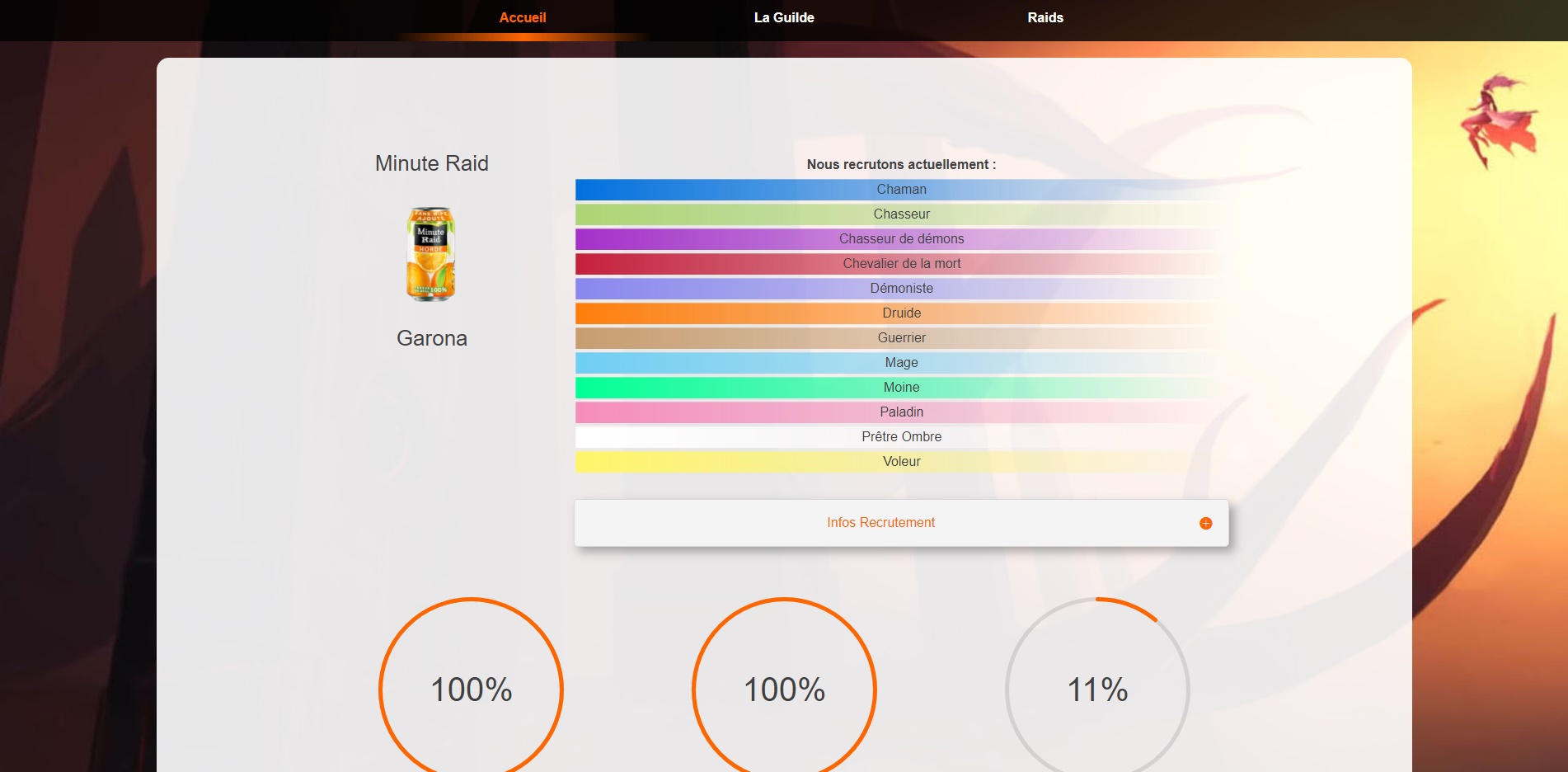
Task: Click the Minute Raid guild title
Action: click(432, 163)
